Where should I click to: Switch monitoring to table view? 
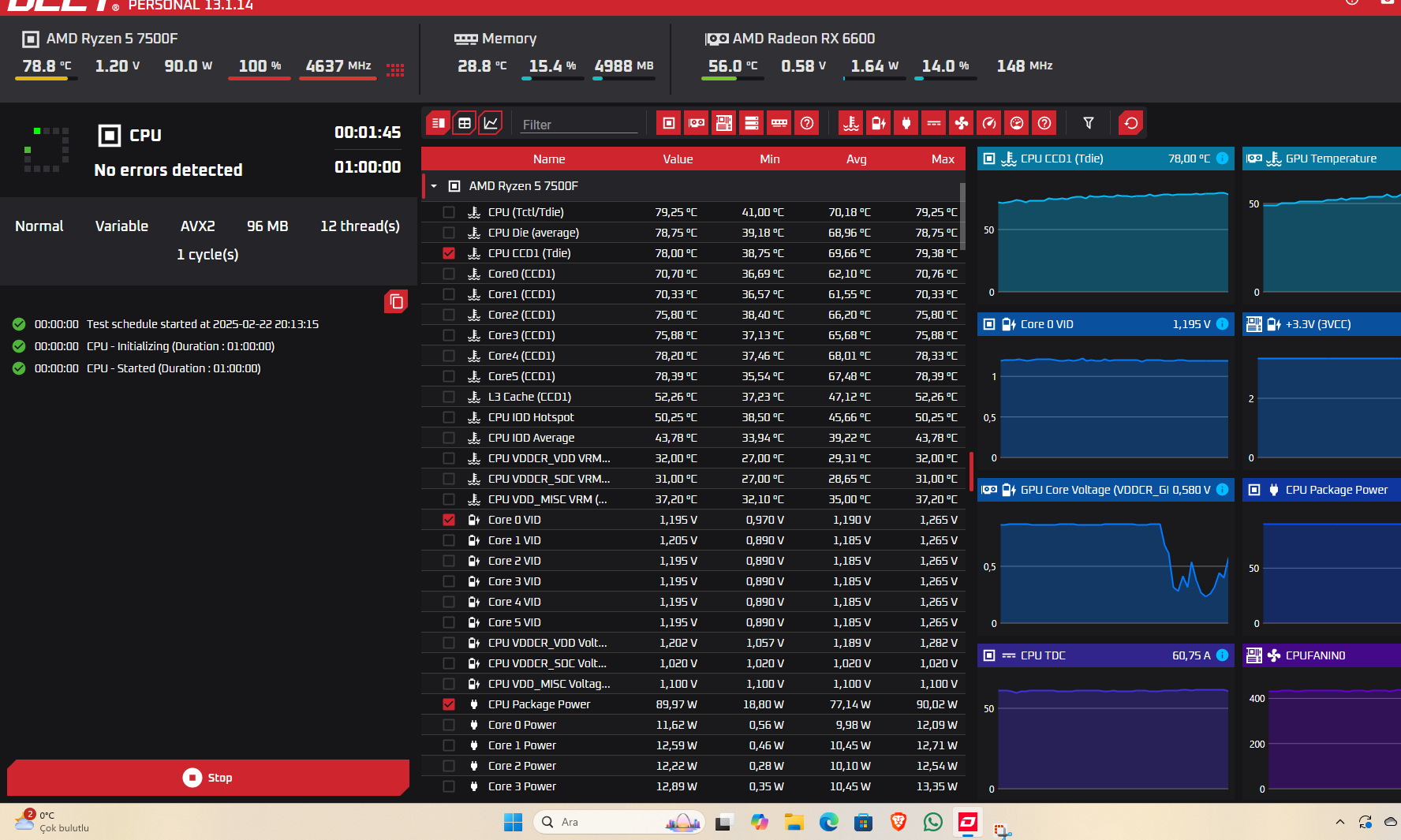point(465,123)
